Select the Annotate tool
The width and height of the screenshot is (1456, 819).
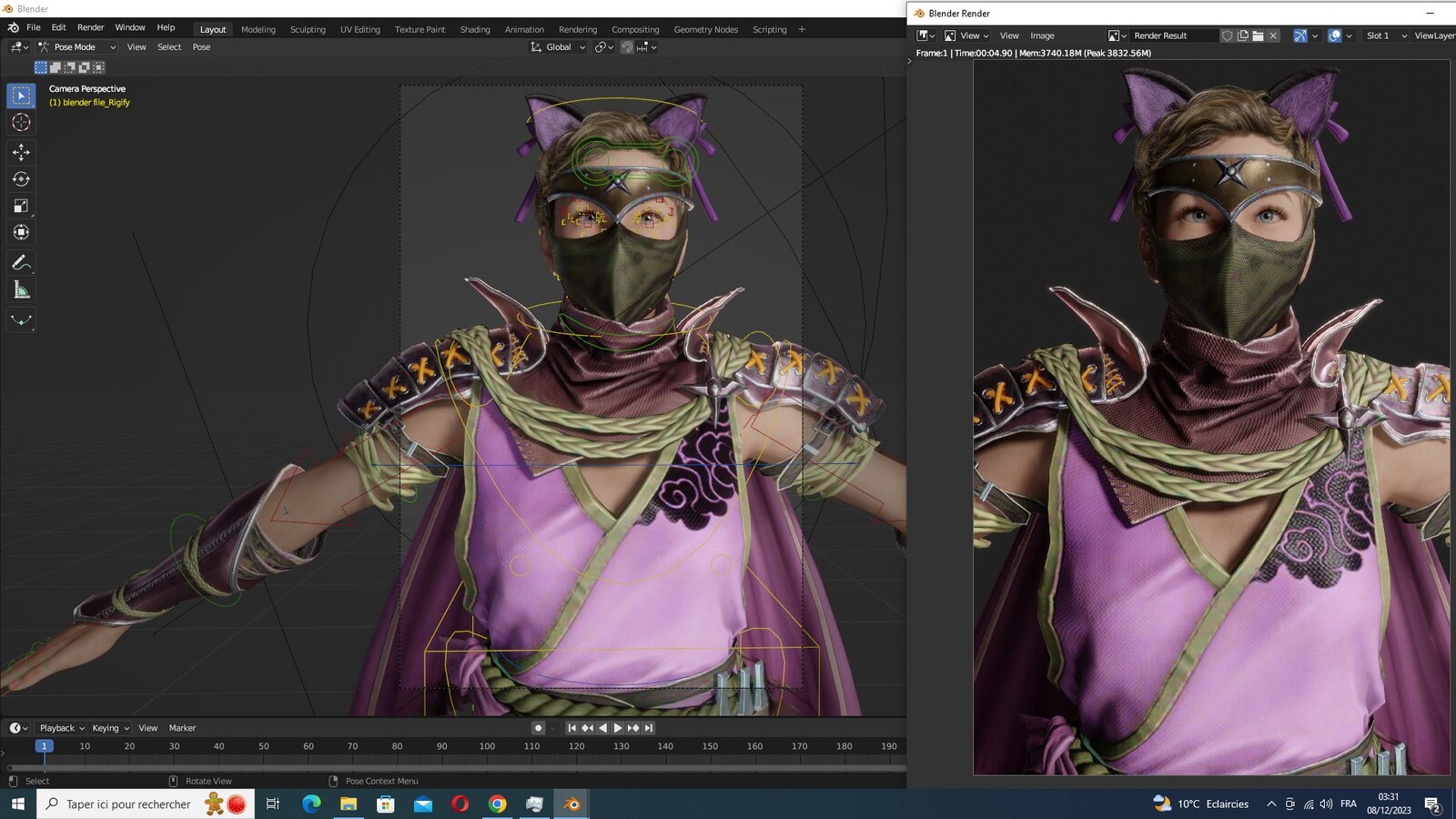click(21, 263)
